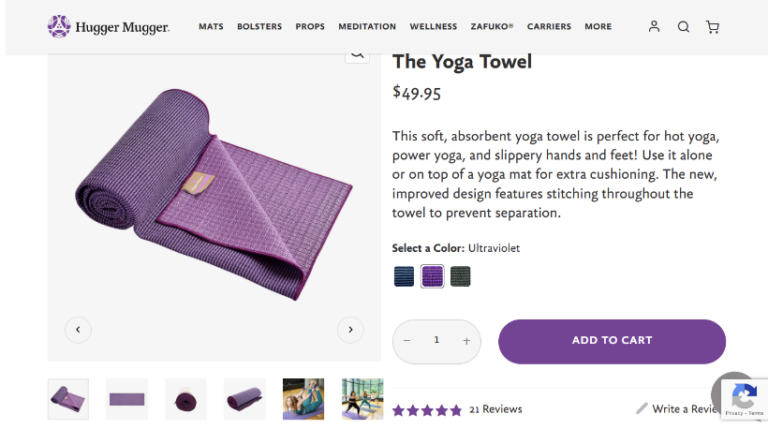Show the previous product image arrow
Screen dimensions: 768x429
(78, 329)
